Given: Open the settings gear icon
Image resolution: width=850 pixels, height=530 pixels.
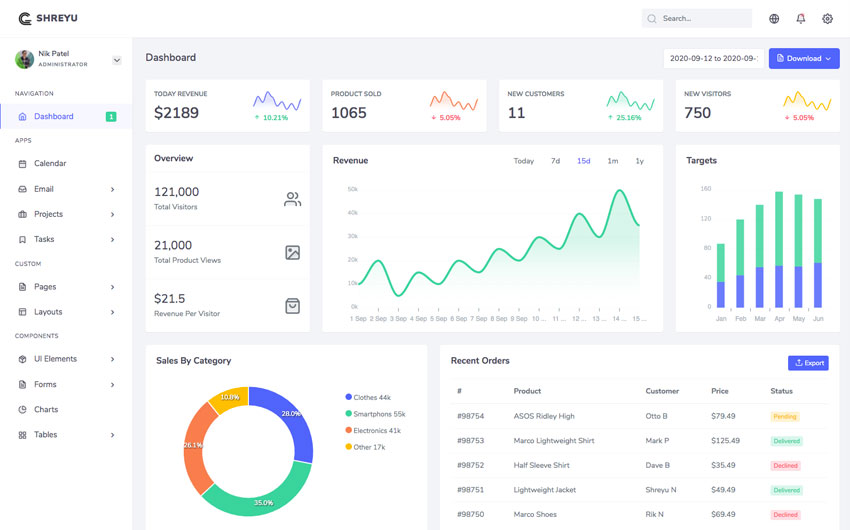Looking at the screenshot, I should point(827,18).
